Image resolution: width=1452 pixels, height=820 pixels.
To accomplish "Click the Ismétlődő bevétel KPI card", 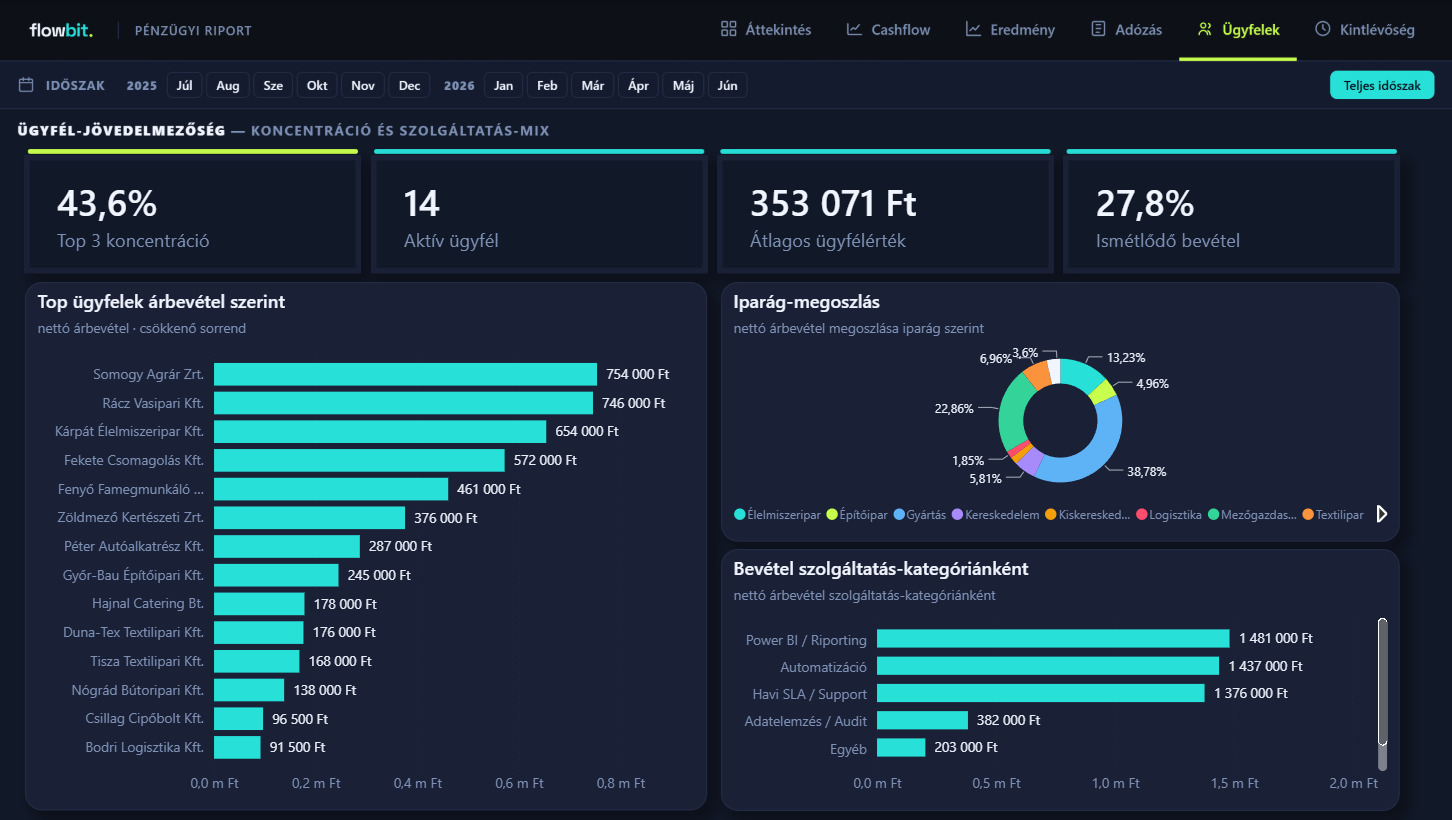I will pos(1231,211).
